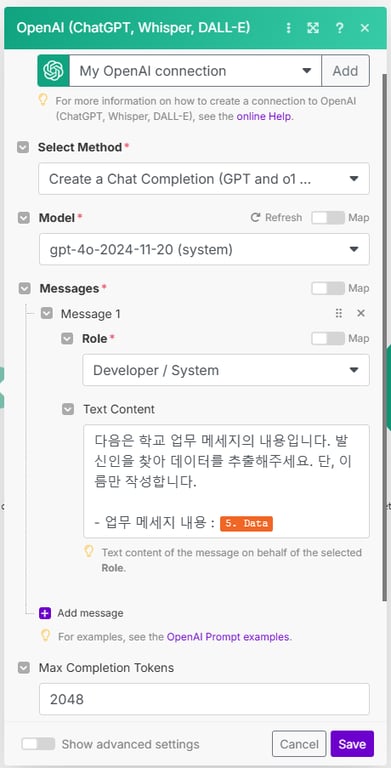
Task: Open the online Help link
Action: coord(265,117)
